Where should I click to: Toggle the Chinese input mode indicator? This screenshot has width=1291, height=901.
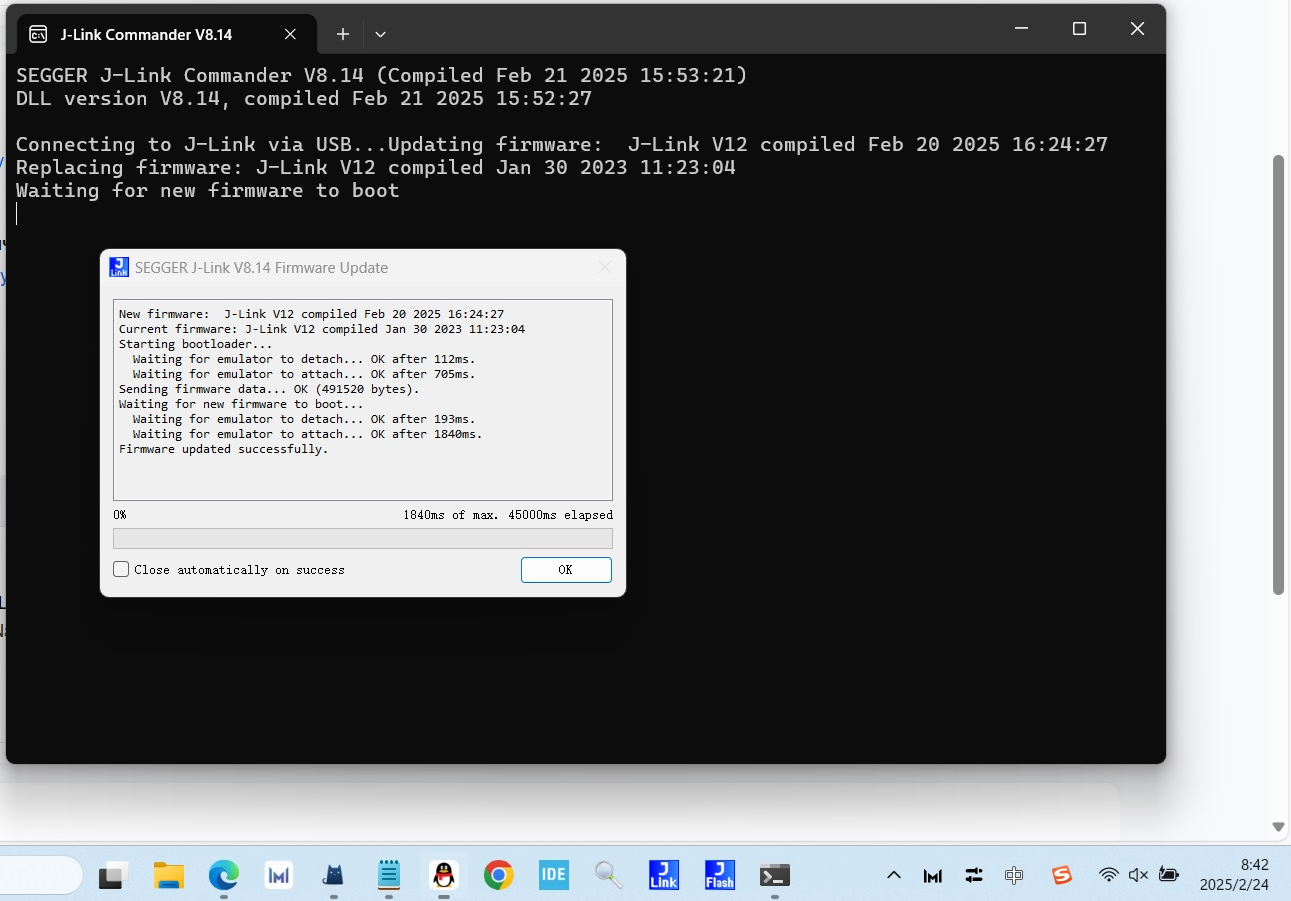(1014, 876)
